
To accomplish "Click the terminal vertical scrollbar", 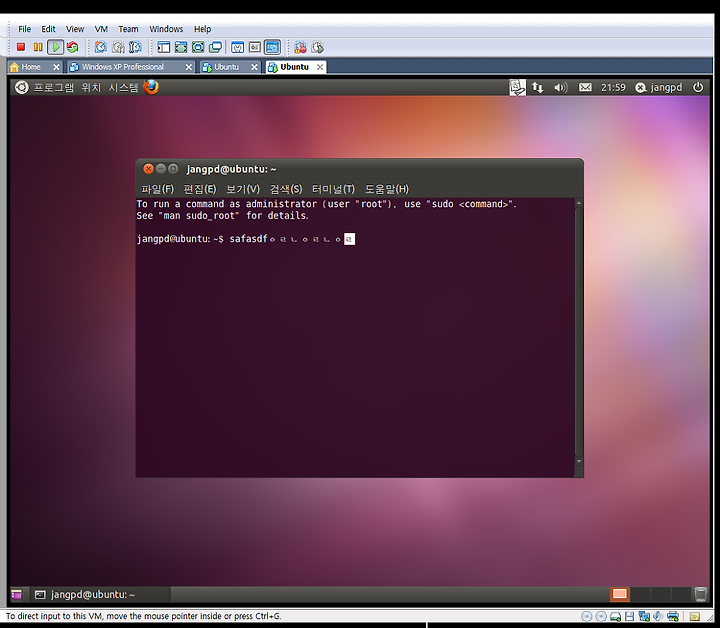I will pos(579,331).
